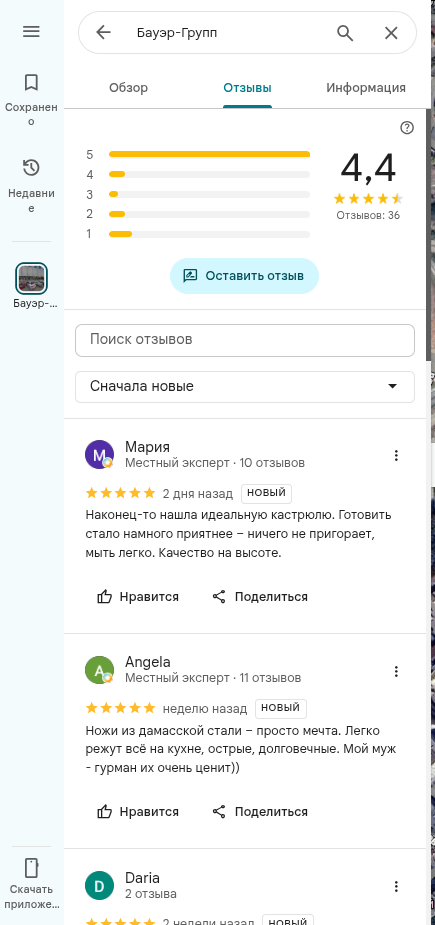The height and width of the screenshot is (925, 435).
Task: Click the 4,4 overall rating number
Action: point(368,168)
